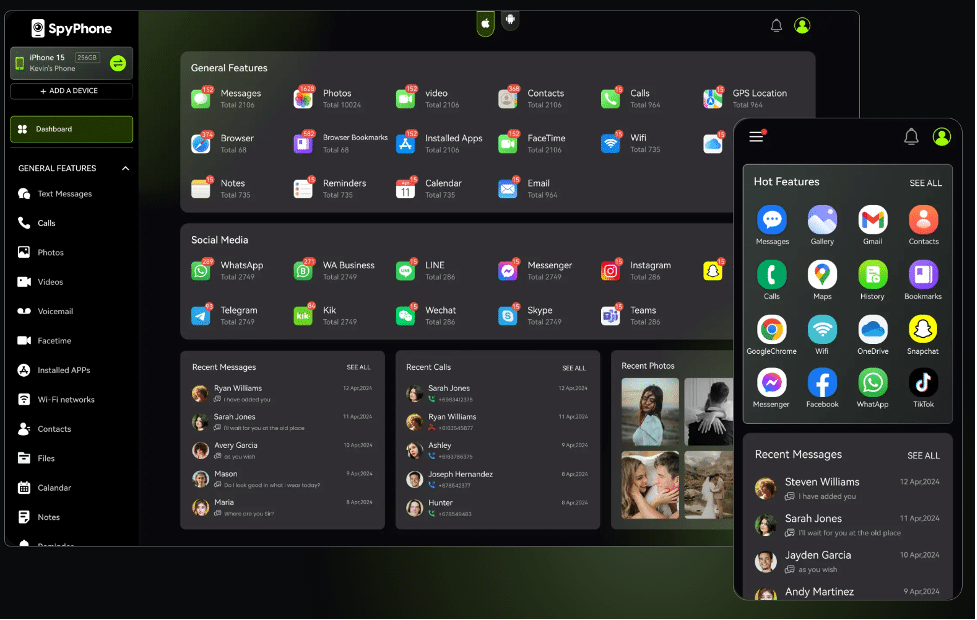
Task: Toggle the device switcher next to iPhone 15
Action: pyautogui.click(x=121, y=63)
